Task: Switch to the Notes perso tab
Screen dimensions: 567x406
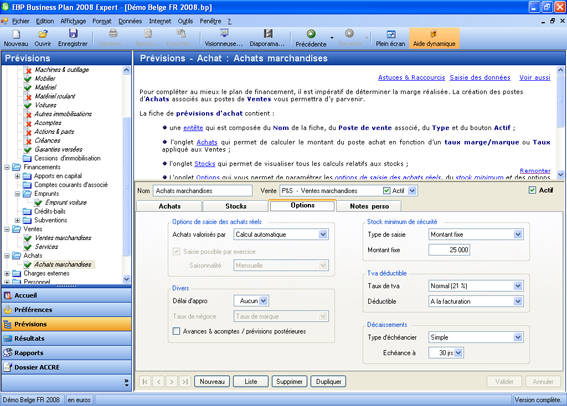Action: click(x=369, y=206)
